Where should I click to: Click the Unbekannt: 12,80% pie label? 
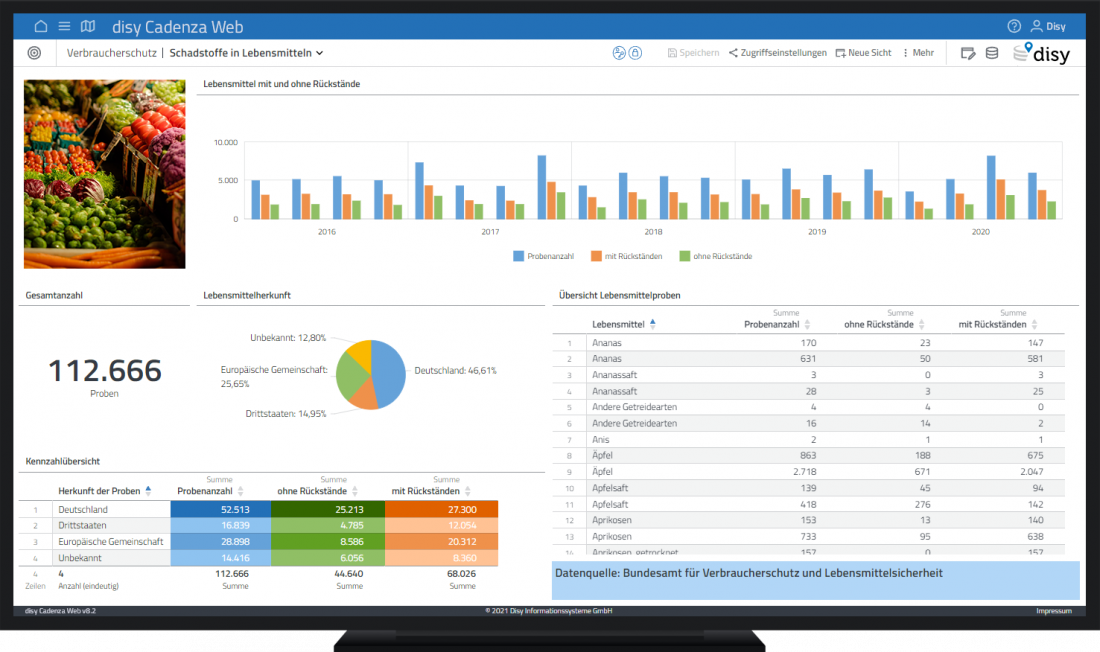click(x=288, y=338)
